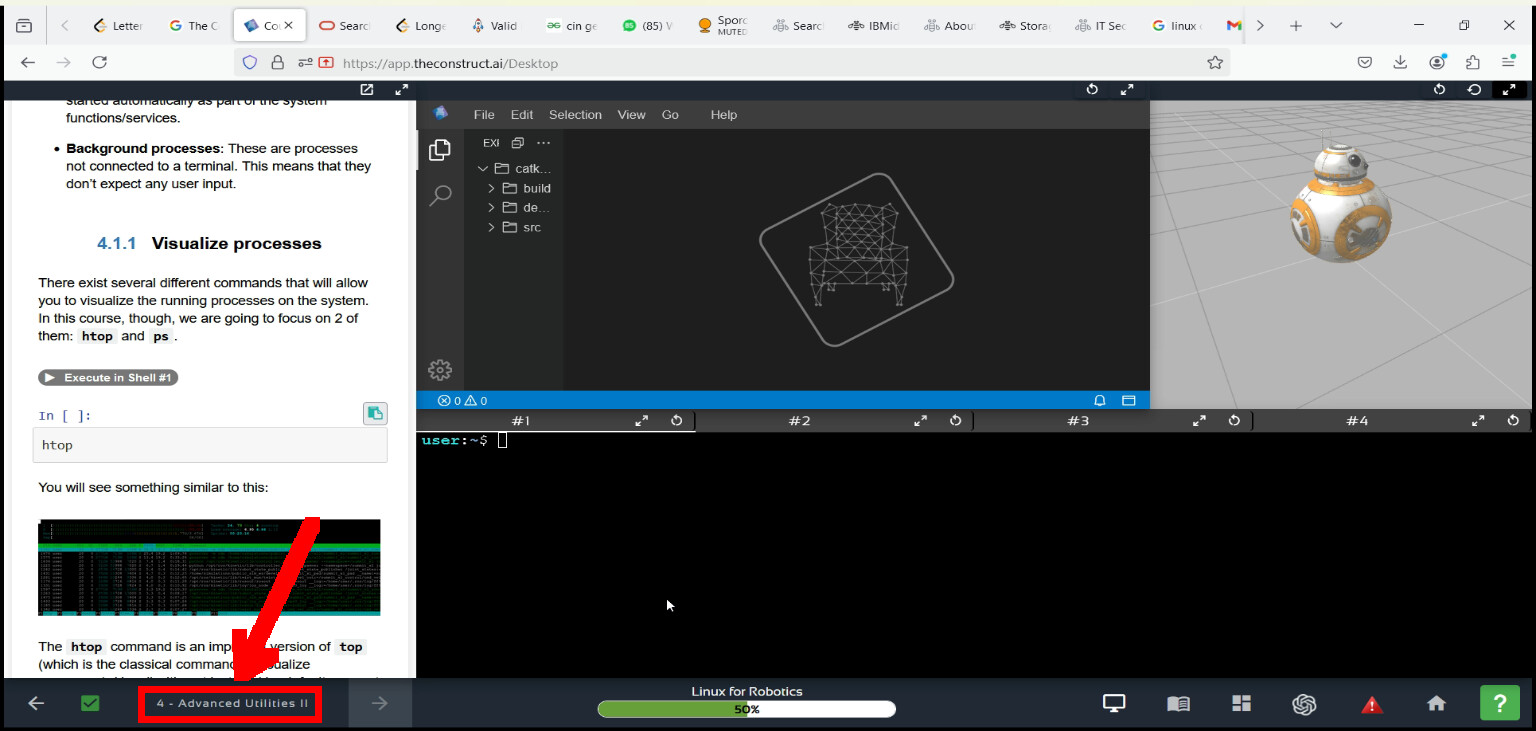Open the AI assistant icon
Image resolution: width=1536 pixels, height=731 pixels.
click(x=1304, y=704)
